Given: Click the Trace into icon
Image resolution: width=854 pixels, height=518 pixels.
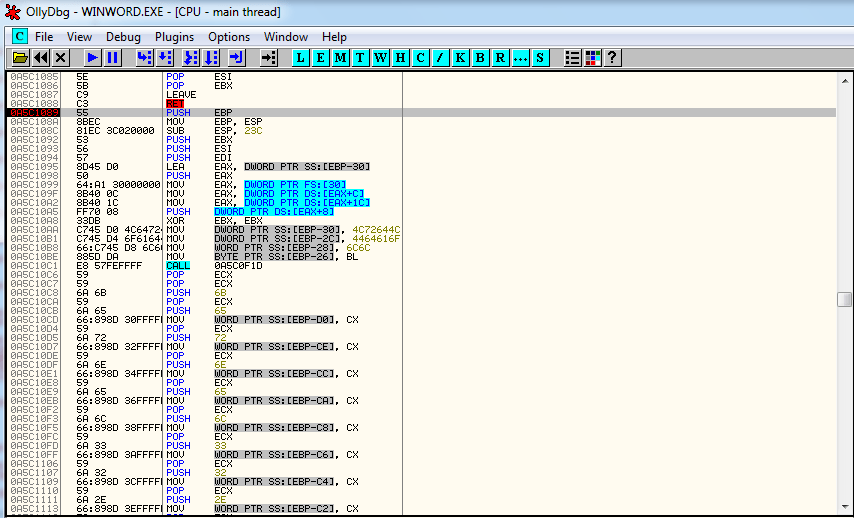Looking at the screenshot, I should [191, 57].
